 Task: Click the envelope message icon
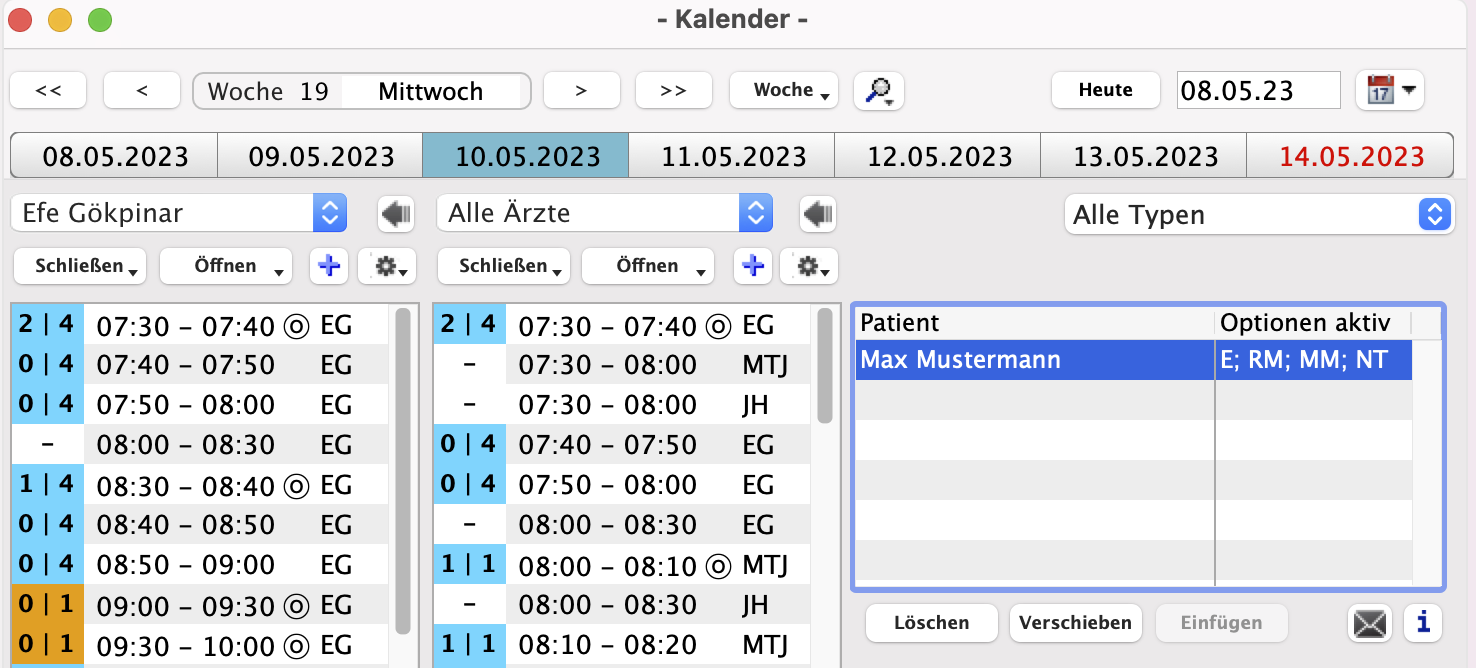pyautogui.click(x=1371, y=623)
